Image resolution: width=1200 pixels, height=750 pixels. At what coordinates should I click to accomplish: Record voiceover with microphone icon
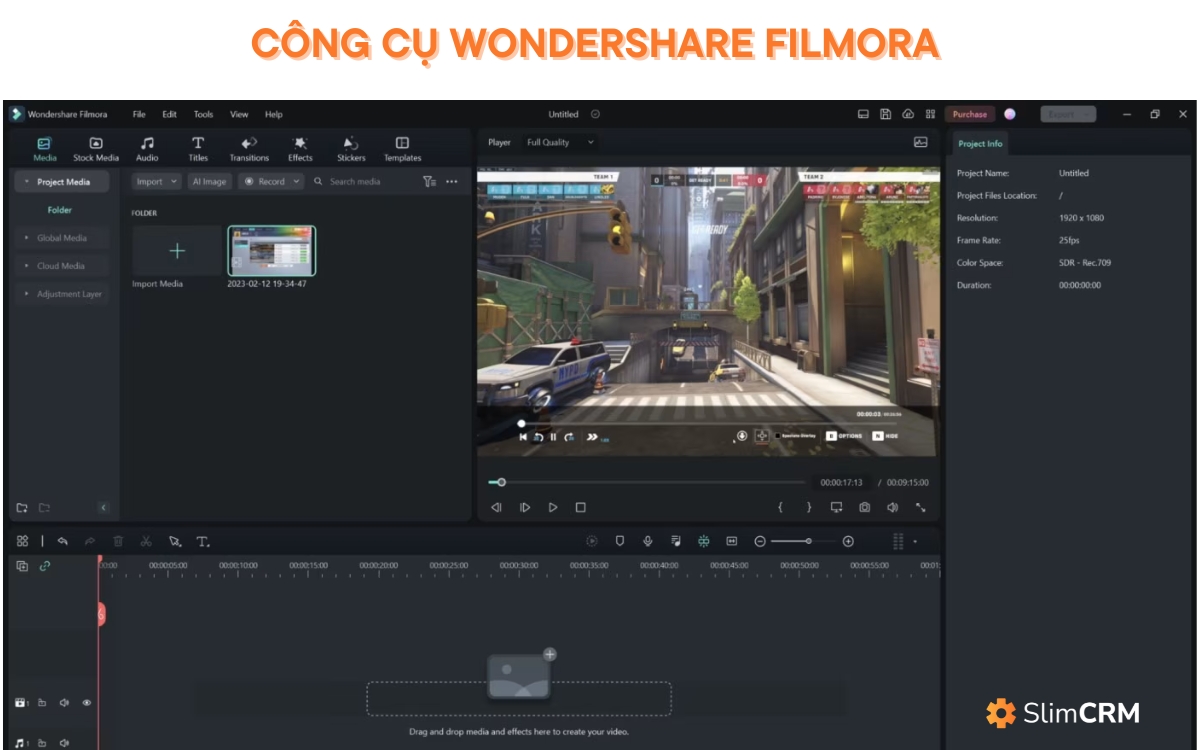click(648, 541)
